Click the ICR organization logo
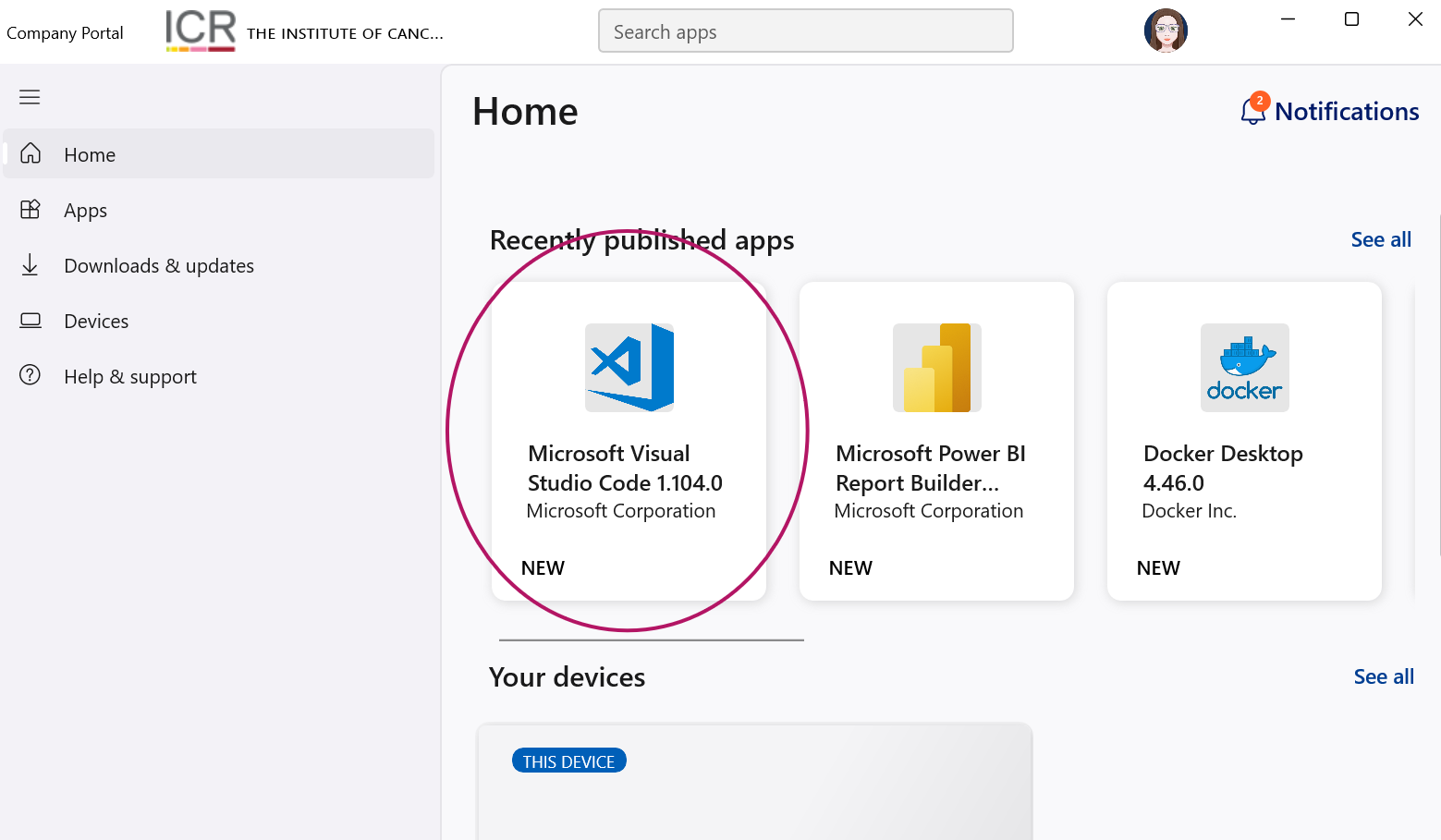Image resolution: width=1441 pixels, height=840 pixels. [x=201, y=30]
